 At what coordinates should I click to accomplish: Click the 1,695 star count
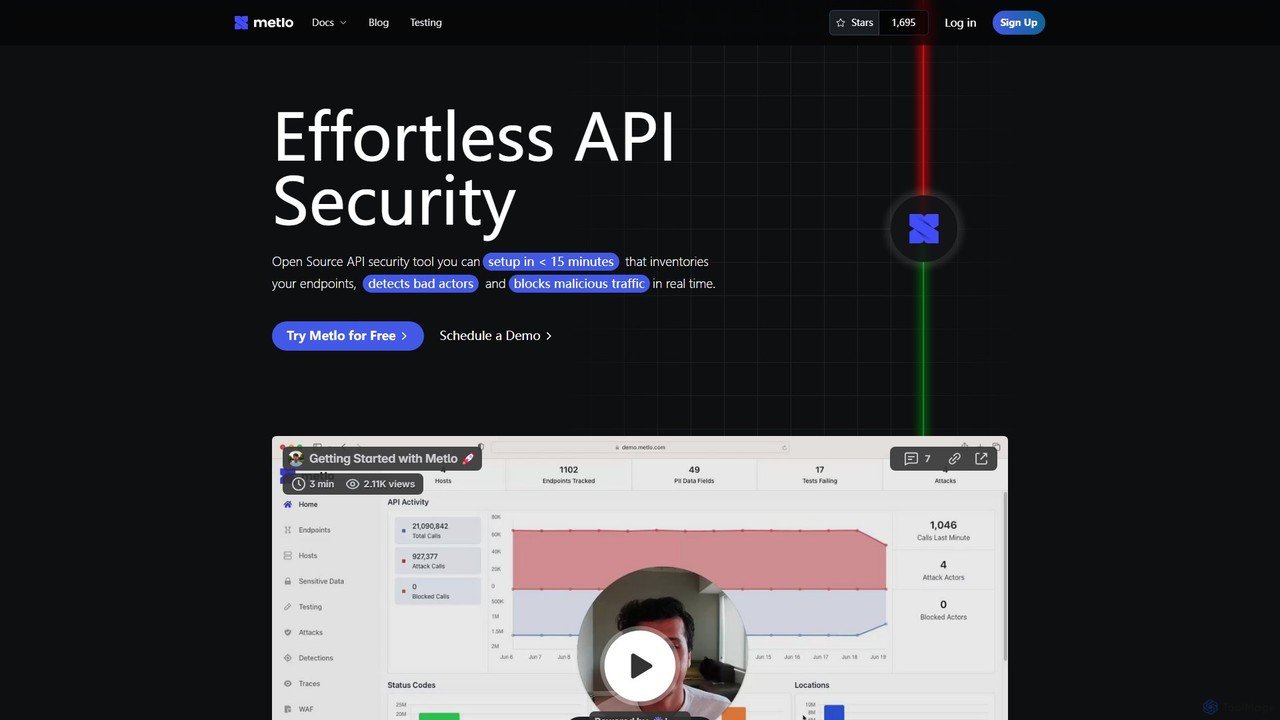coord(904,22)
